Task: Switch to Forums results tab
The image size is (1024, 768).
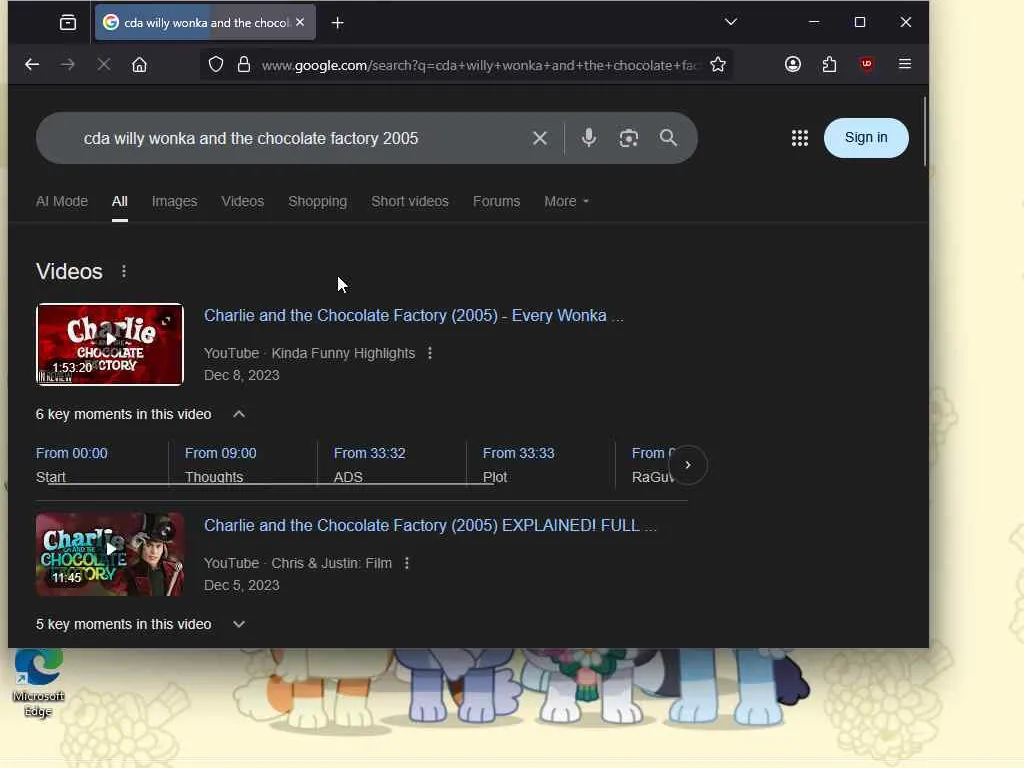Action: [496, 201]
